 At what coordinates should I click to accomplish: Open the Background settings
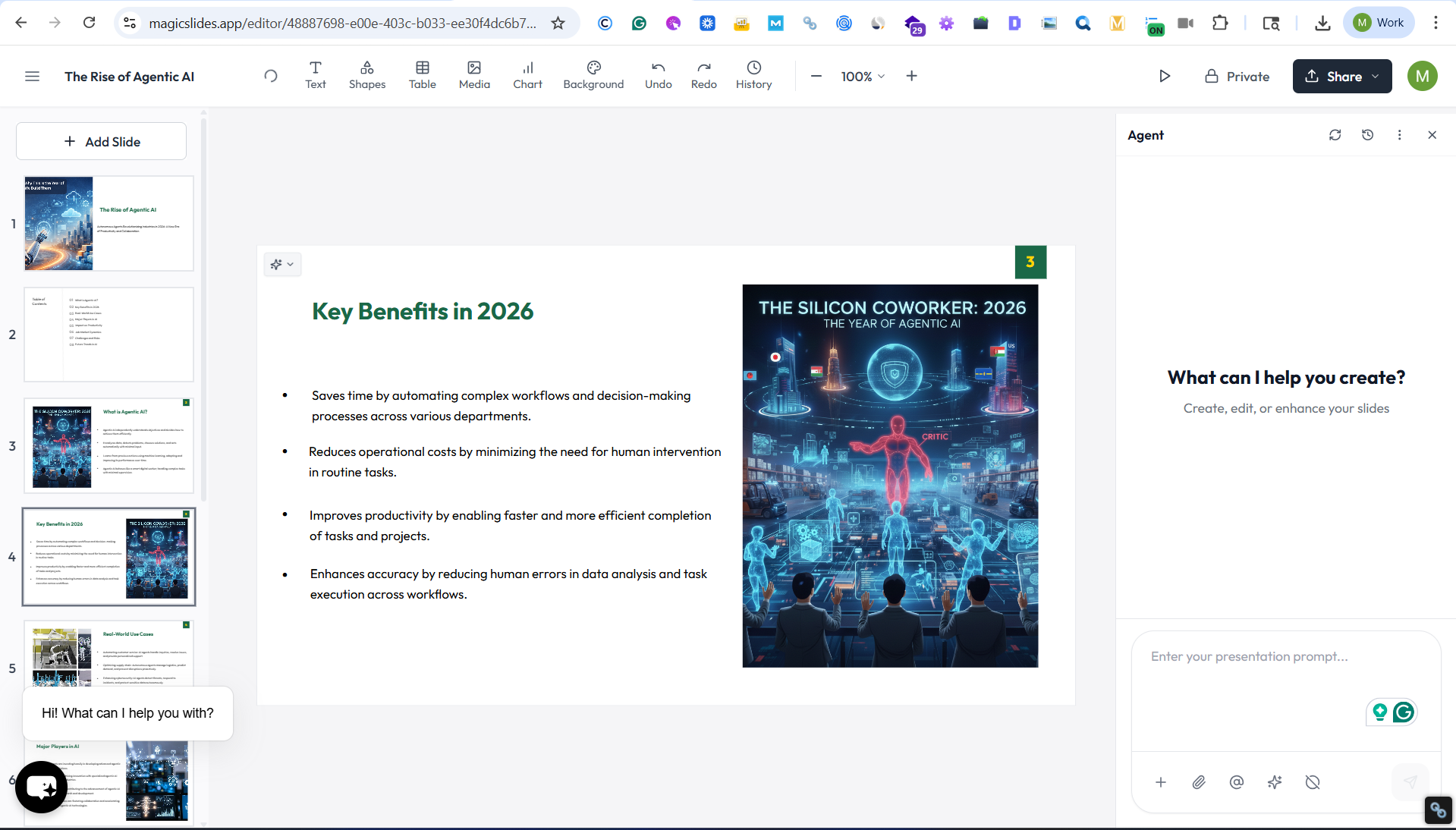[x=593, y=76]
